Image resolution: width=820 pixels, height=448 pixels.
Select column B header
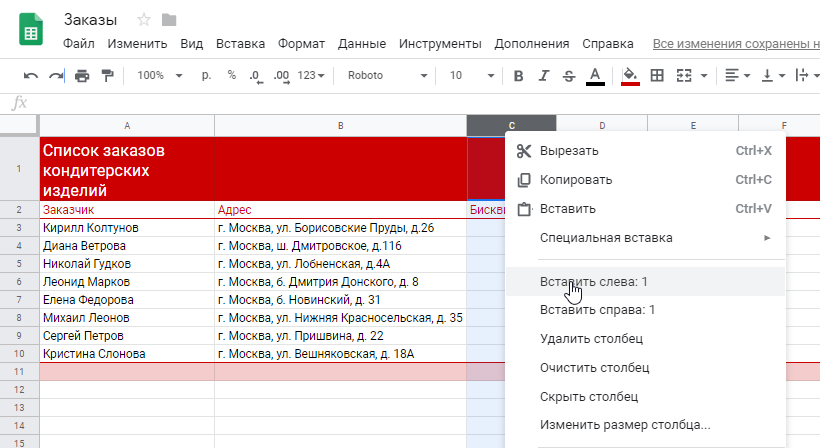click(340, 125)
